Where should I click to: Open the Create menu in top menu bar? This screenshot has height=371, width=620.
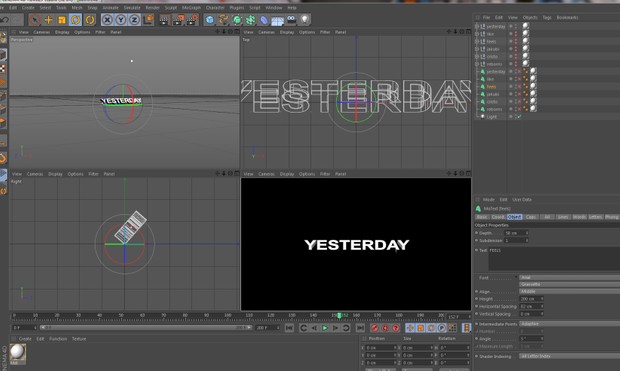[x=28, y=8]
